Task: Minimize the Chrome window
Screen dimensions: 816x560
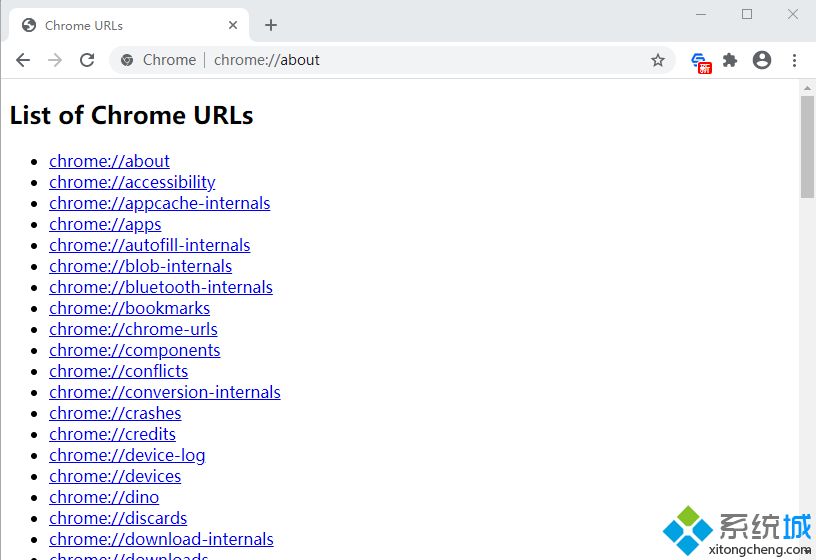Action: point(701,15)
